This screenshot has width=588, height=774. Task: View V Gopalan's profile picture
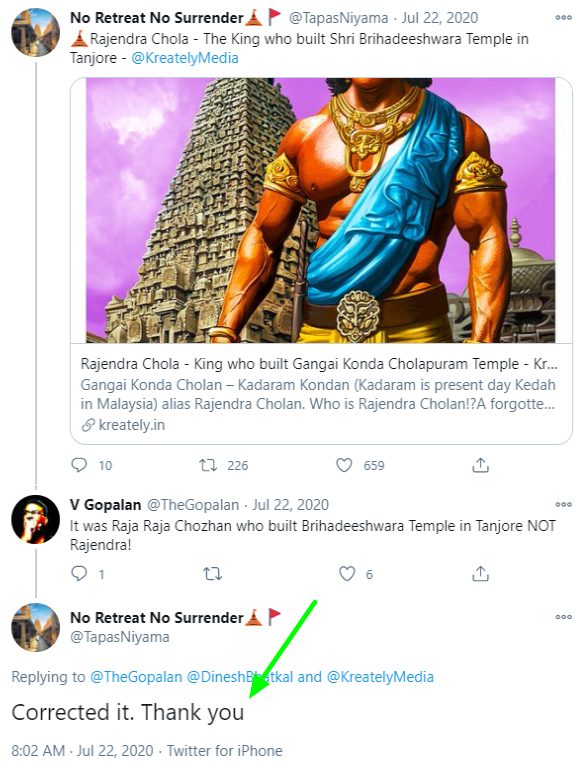pos(36,519)
